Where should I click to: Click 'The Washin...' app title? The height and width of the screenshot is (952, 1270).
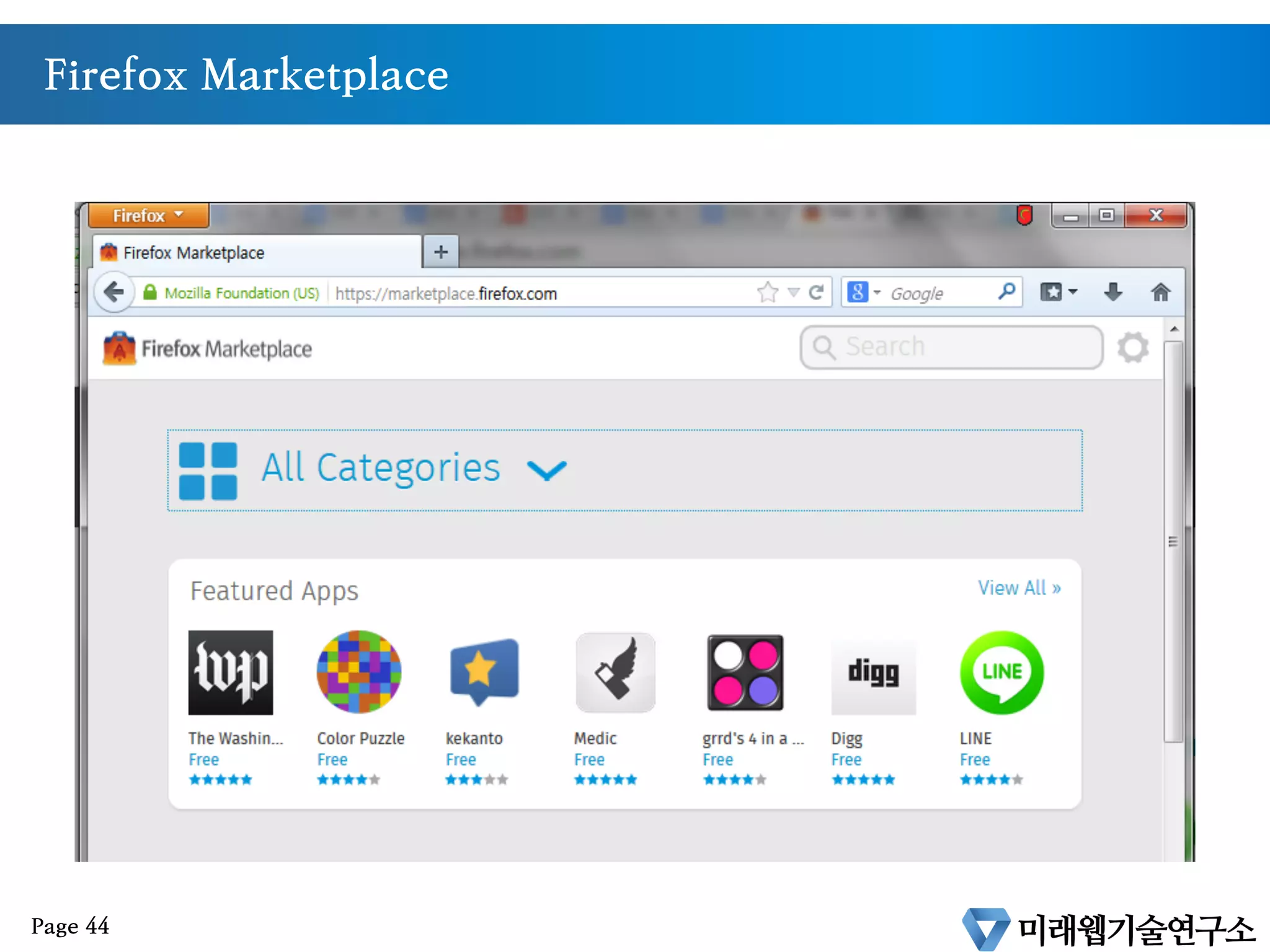pos(236,738)
